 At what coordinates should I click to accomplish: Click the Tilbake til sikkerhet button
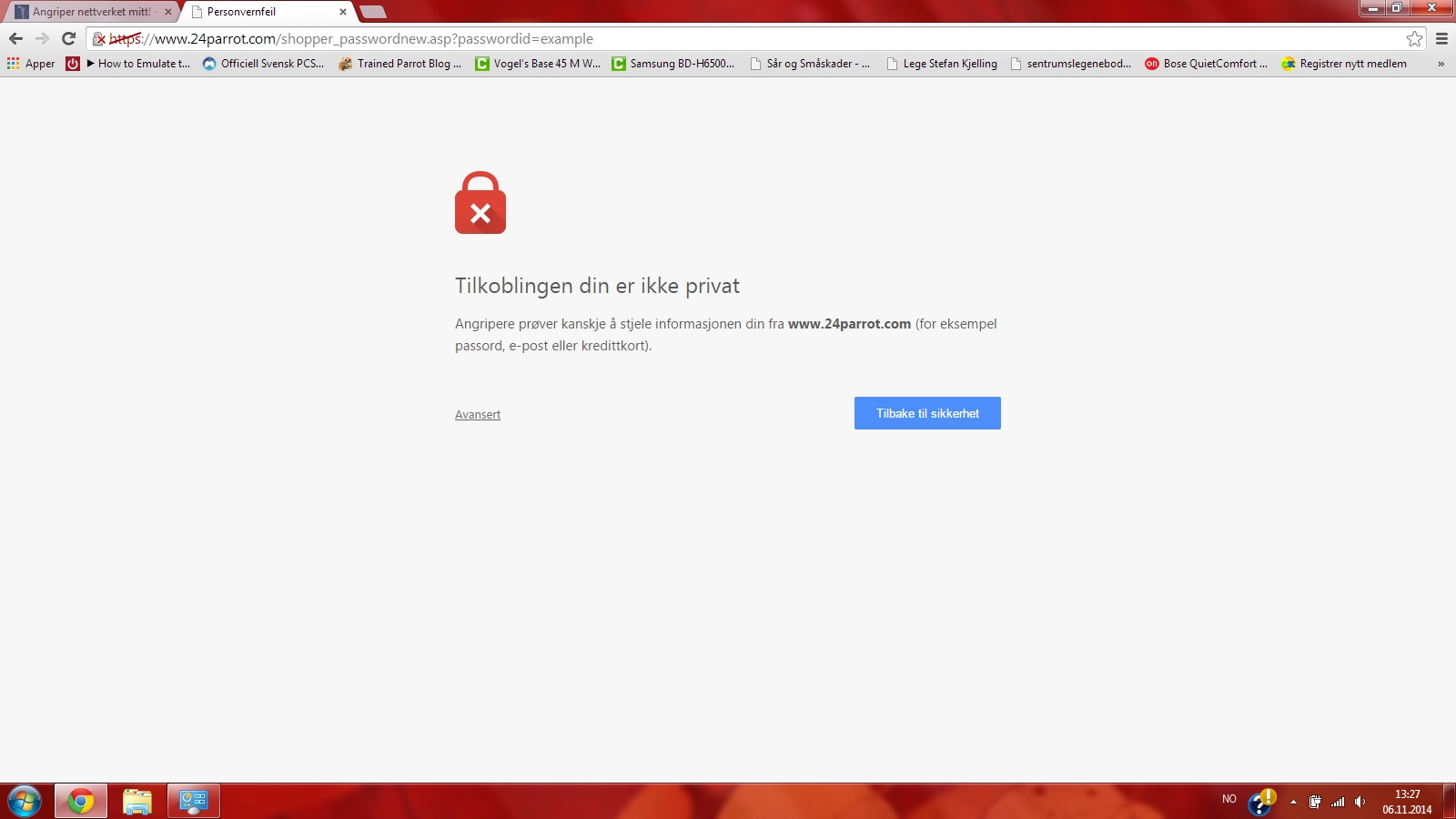click(x=927, y=413)
